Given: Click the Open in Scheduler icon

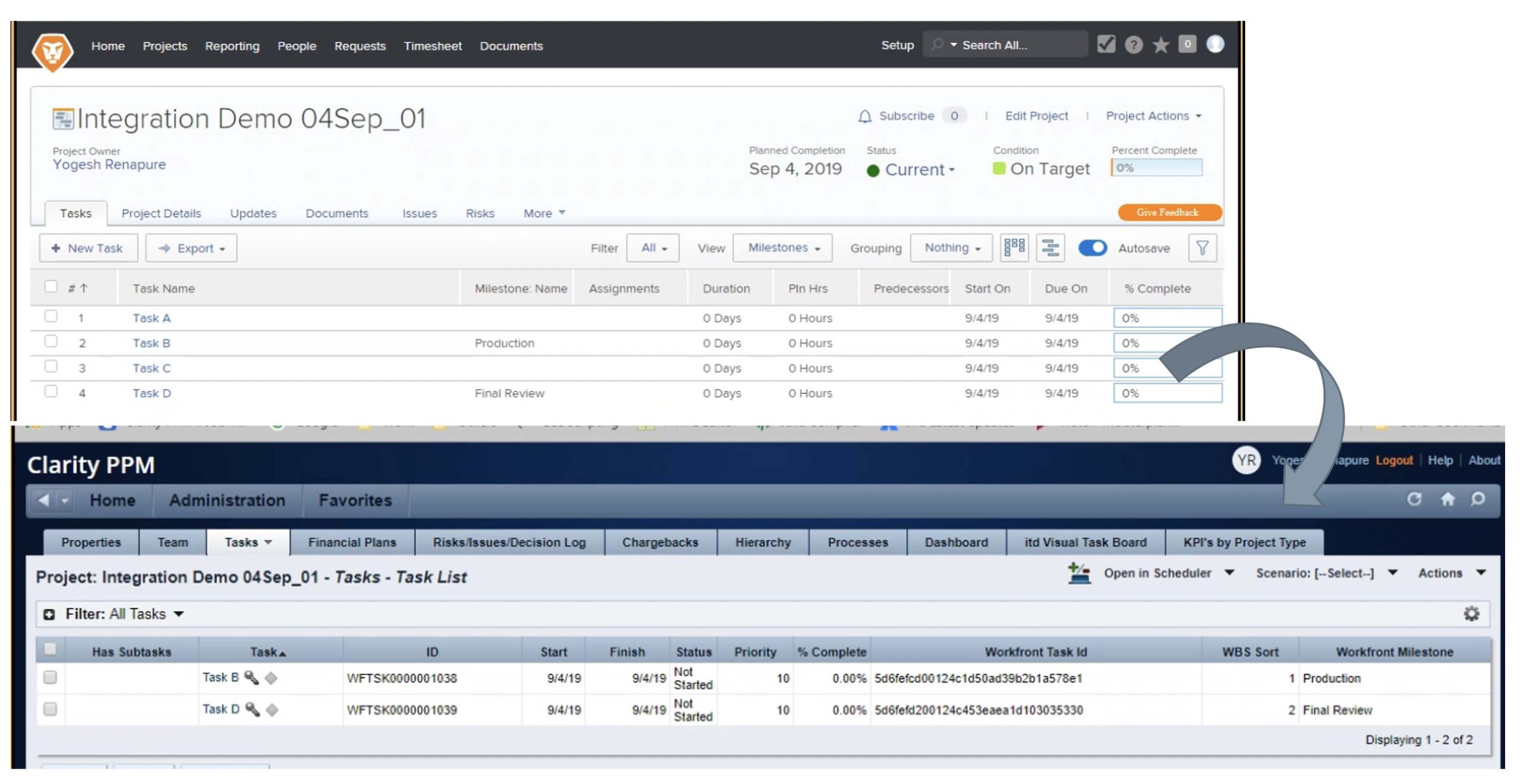Looking at the screenshot, I should tap(1079, 574).
